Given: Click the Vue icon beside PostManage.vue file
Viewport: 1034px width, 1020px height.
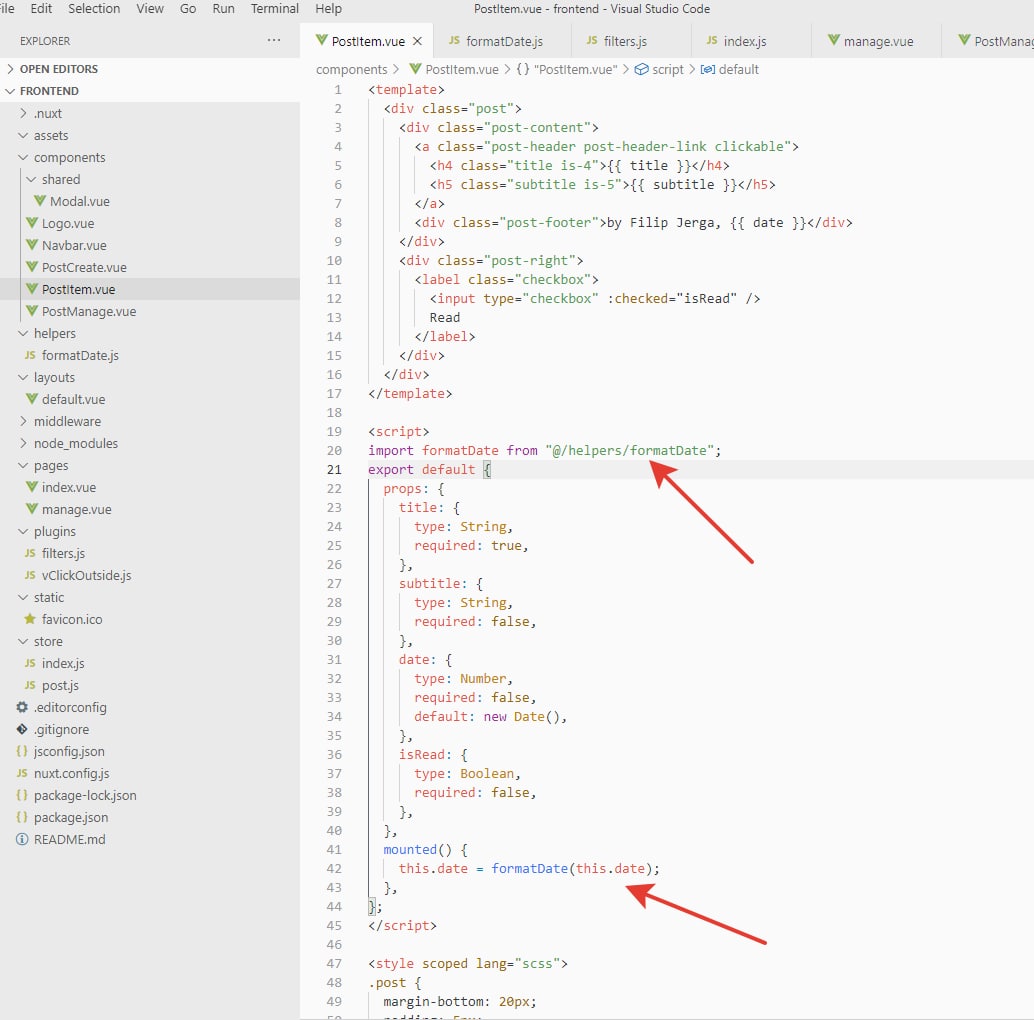Looking at the screenshot, I should coord(32,311).
